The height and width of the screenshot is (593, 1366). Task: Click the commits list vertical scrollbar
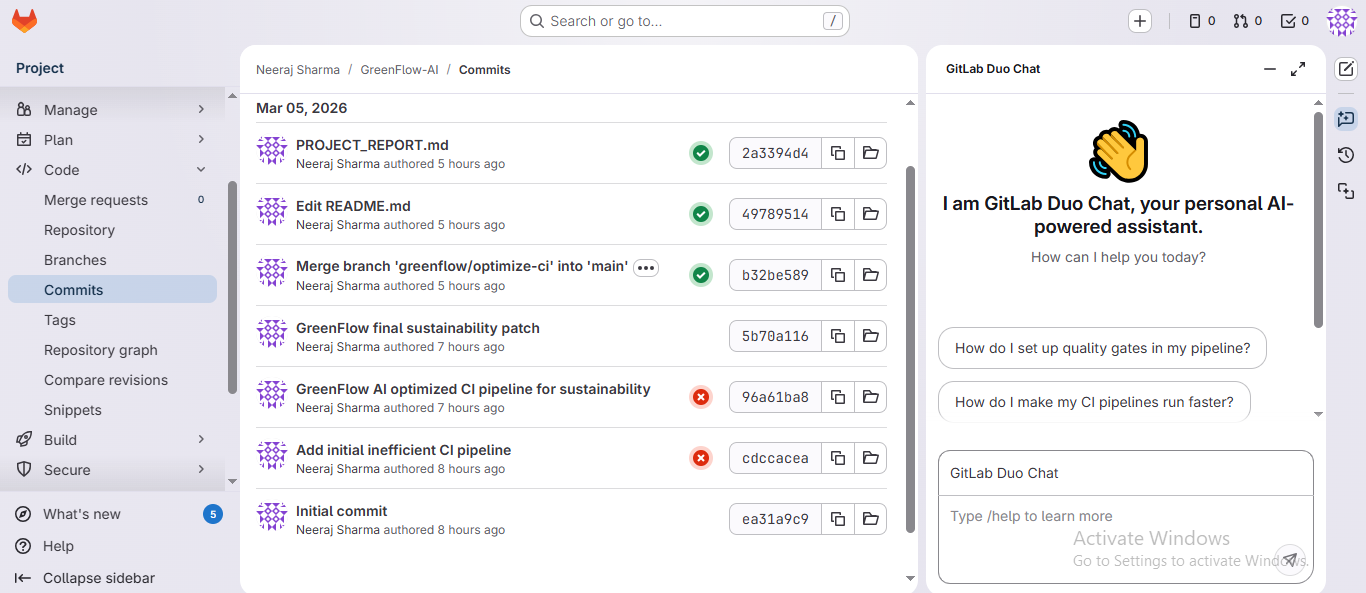click(910, 350)
